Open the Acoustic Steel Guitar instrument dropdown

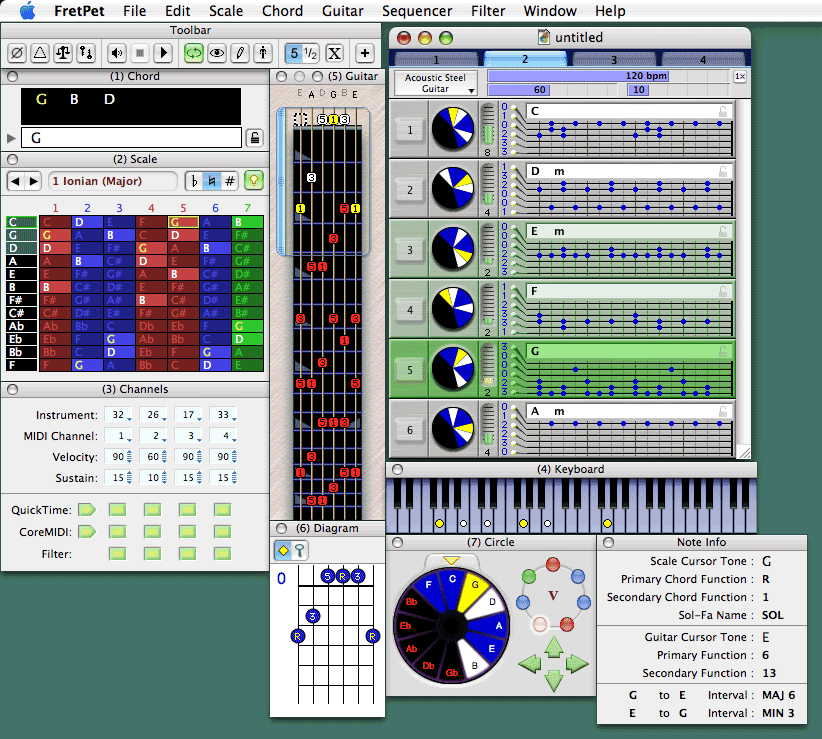[x=436, y=83]
